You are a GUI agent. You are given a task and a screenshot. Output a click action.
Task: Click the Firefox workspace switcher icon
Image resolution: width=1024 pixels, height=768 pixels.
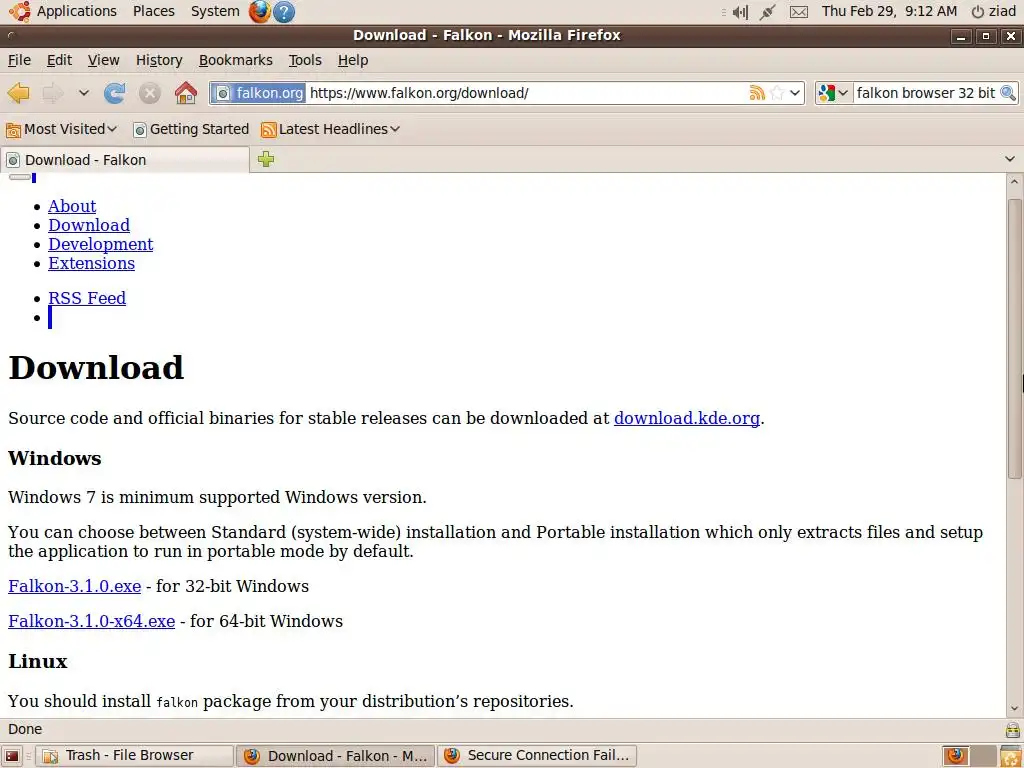955,756
